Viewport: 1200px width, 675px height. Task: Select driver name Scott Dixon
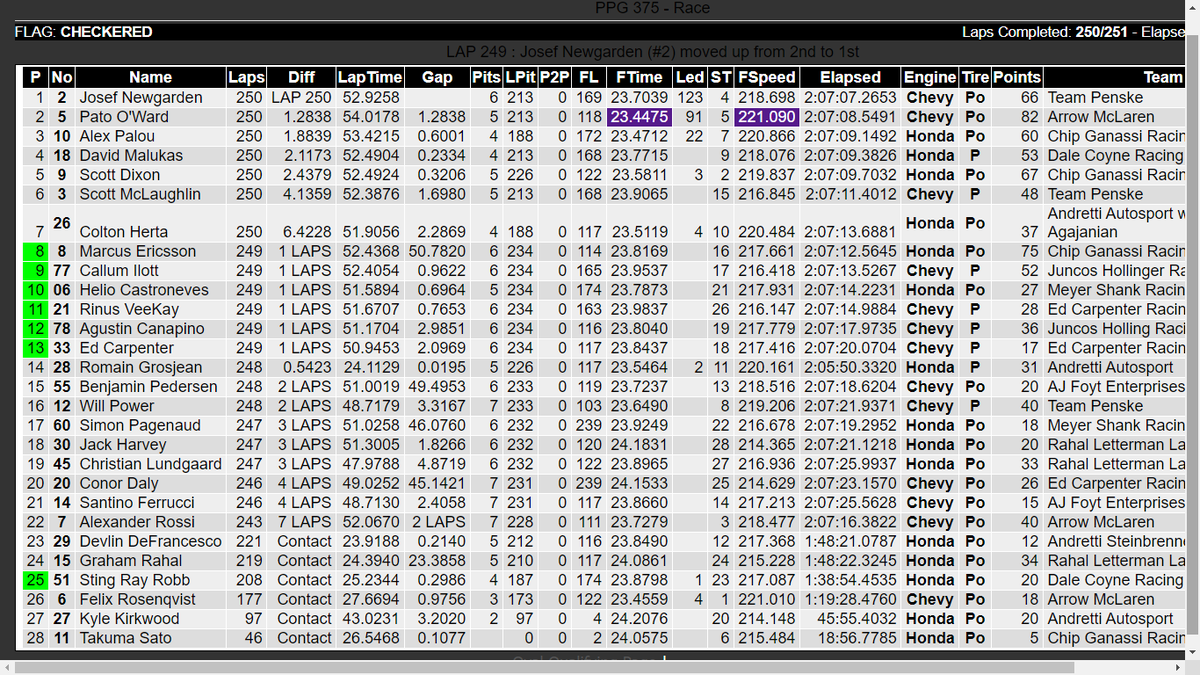[122, 175]
